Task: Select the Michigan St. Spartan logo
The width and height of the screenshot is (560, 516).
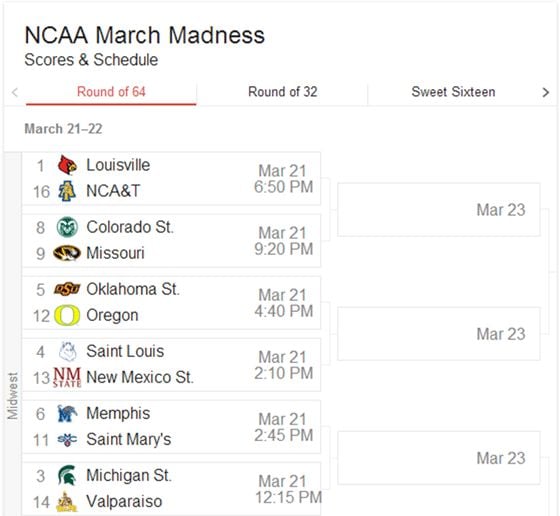Action: pos(67,475)
